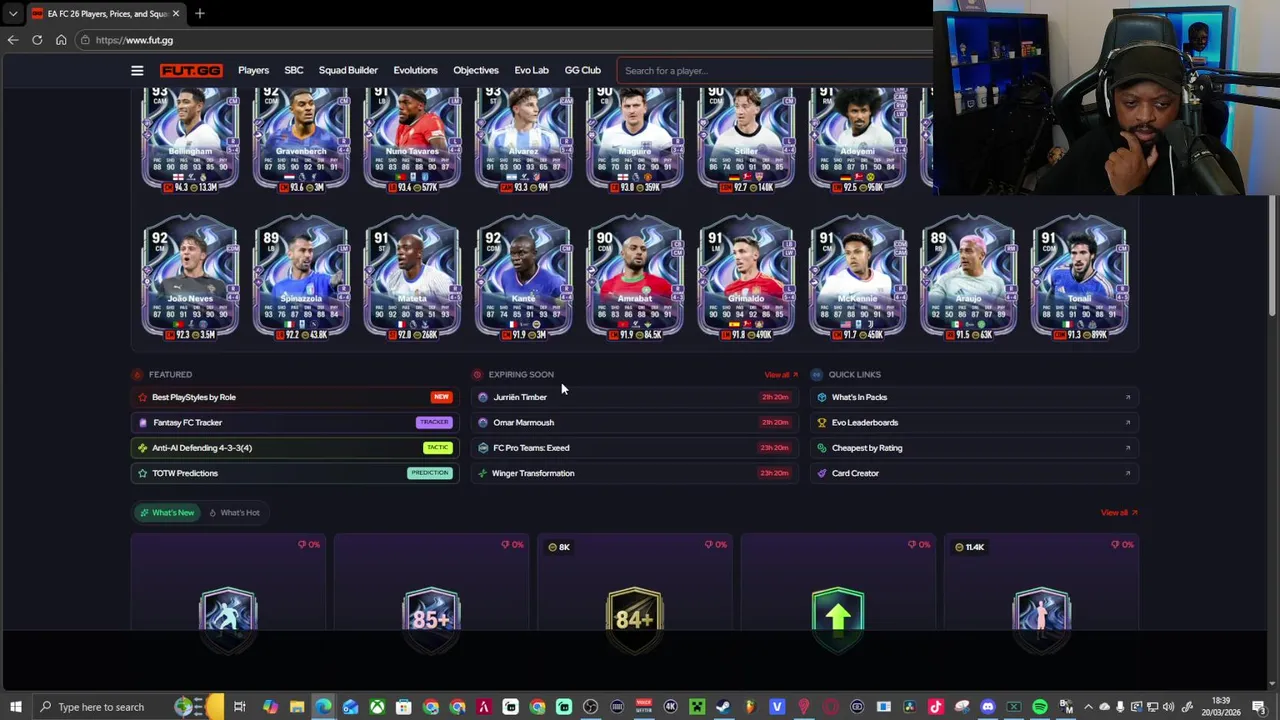The width and height of the screenshot is (1280, 720).
Task: Open the Xbox app from the taskbar
Action: tap(377, 707)
